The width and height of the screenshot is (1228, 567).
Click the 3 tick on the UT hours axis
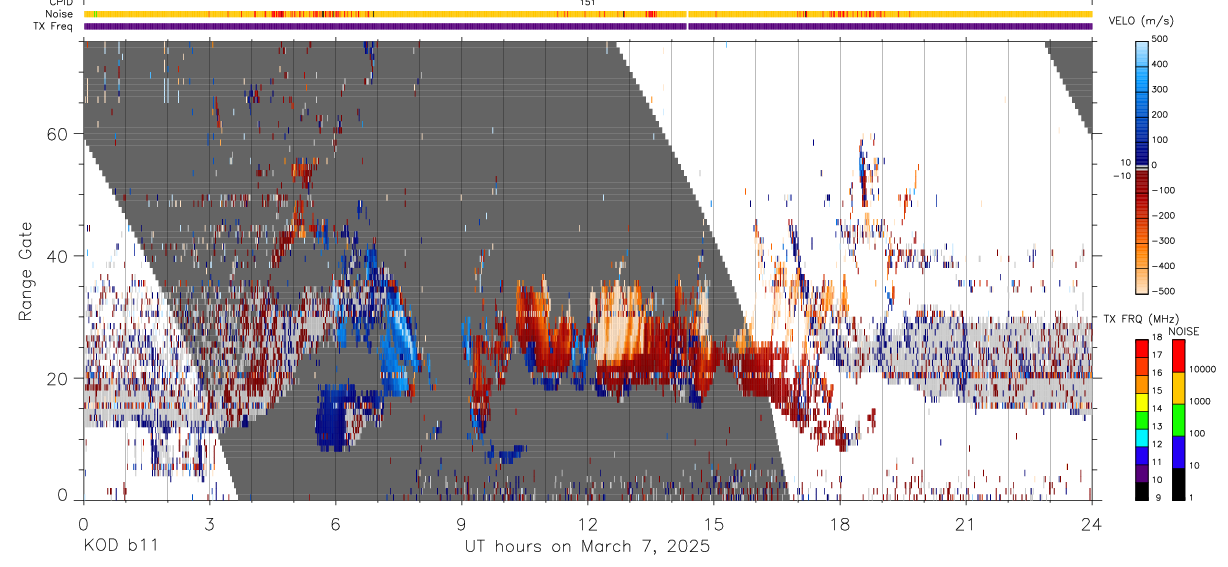(209, 523)
